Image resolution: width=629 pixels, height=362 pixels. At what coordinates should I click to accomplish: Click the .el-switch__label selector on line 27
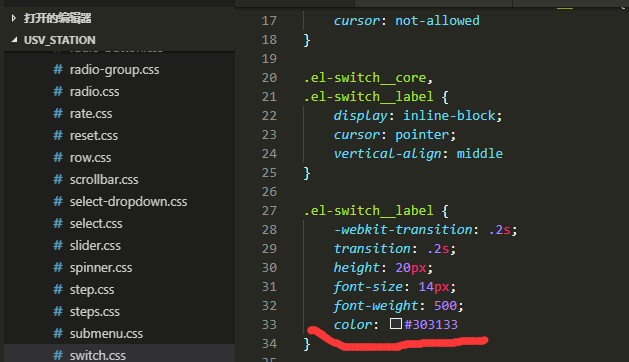(x=368, y=211)
